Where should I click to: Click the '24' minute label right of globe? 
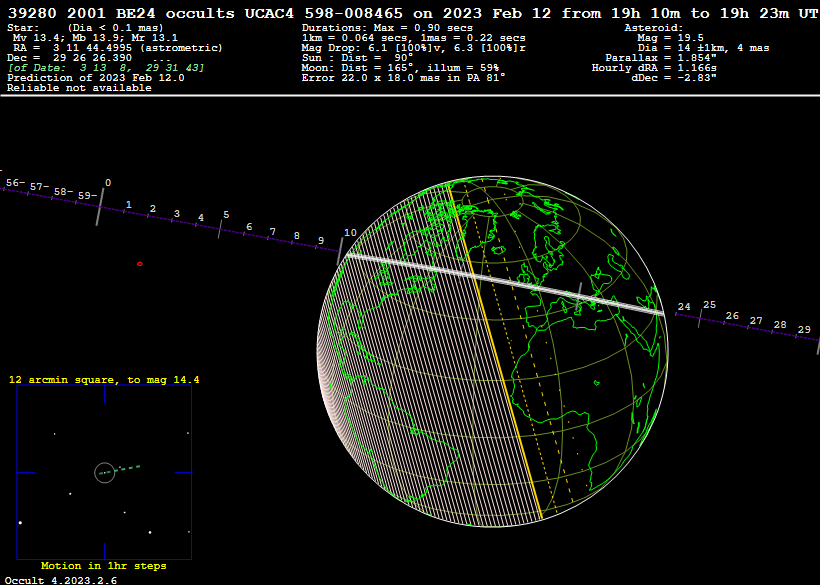(684, 307)
